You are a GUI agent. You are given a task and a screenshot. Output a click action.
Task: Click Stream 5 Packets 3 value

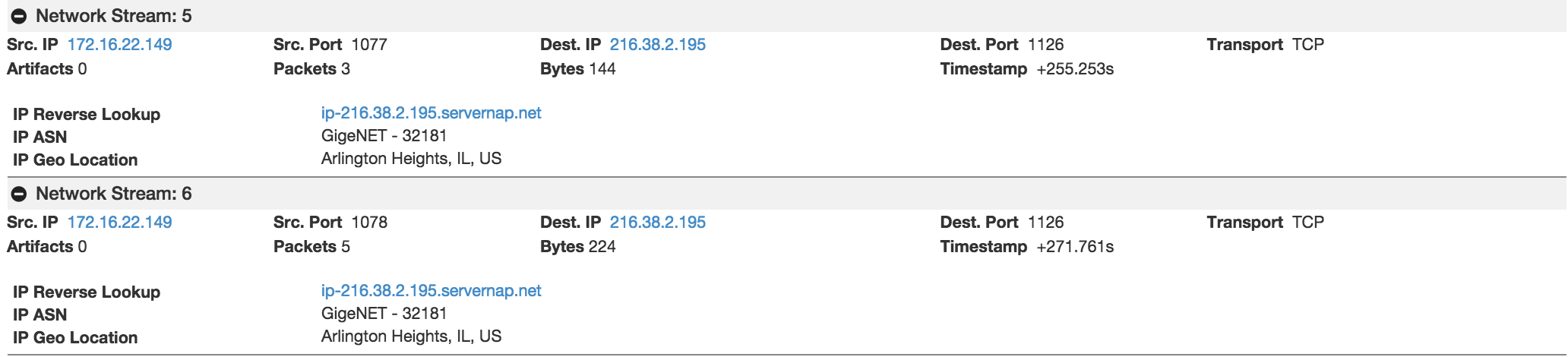point(346,69)
